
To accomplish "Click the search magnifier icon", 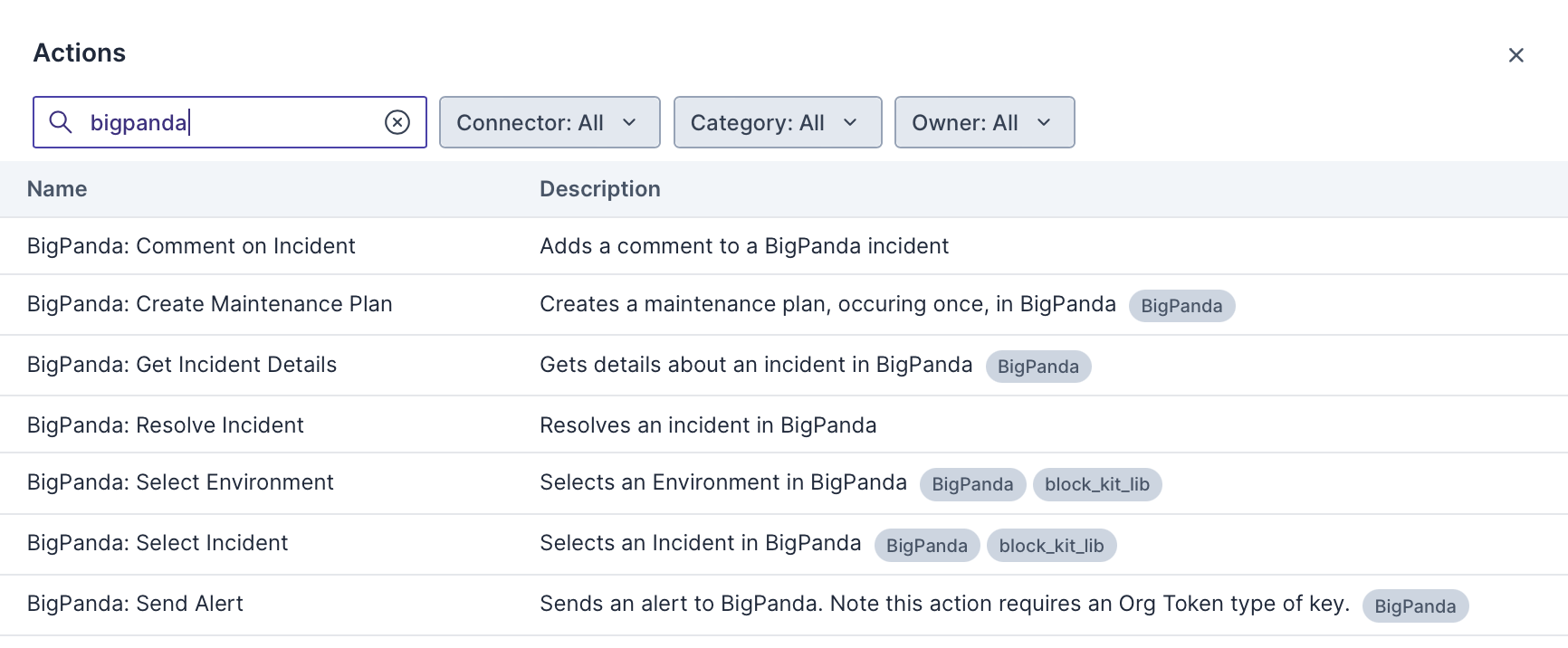I will pos(61,122).
